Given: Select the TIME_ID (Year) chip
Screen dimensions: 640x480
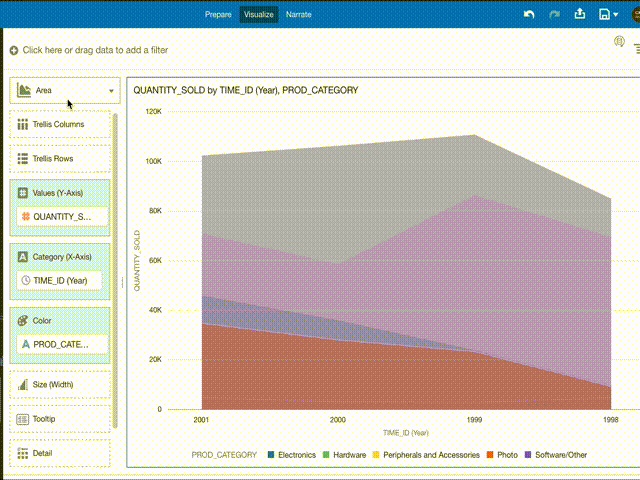Looking at the screenshot, I should tap(59, 280).
